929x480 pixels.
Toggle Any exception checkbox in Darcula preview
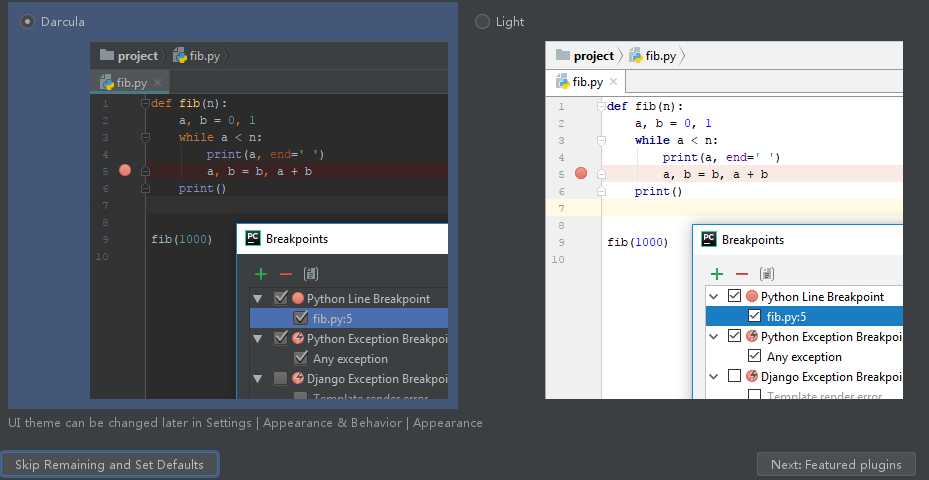click(x=300, y=358)
